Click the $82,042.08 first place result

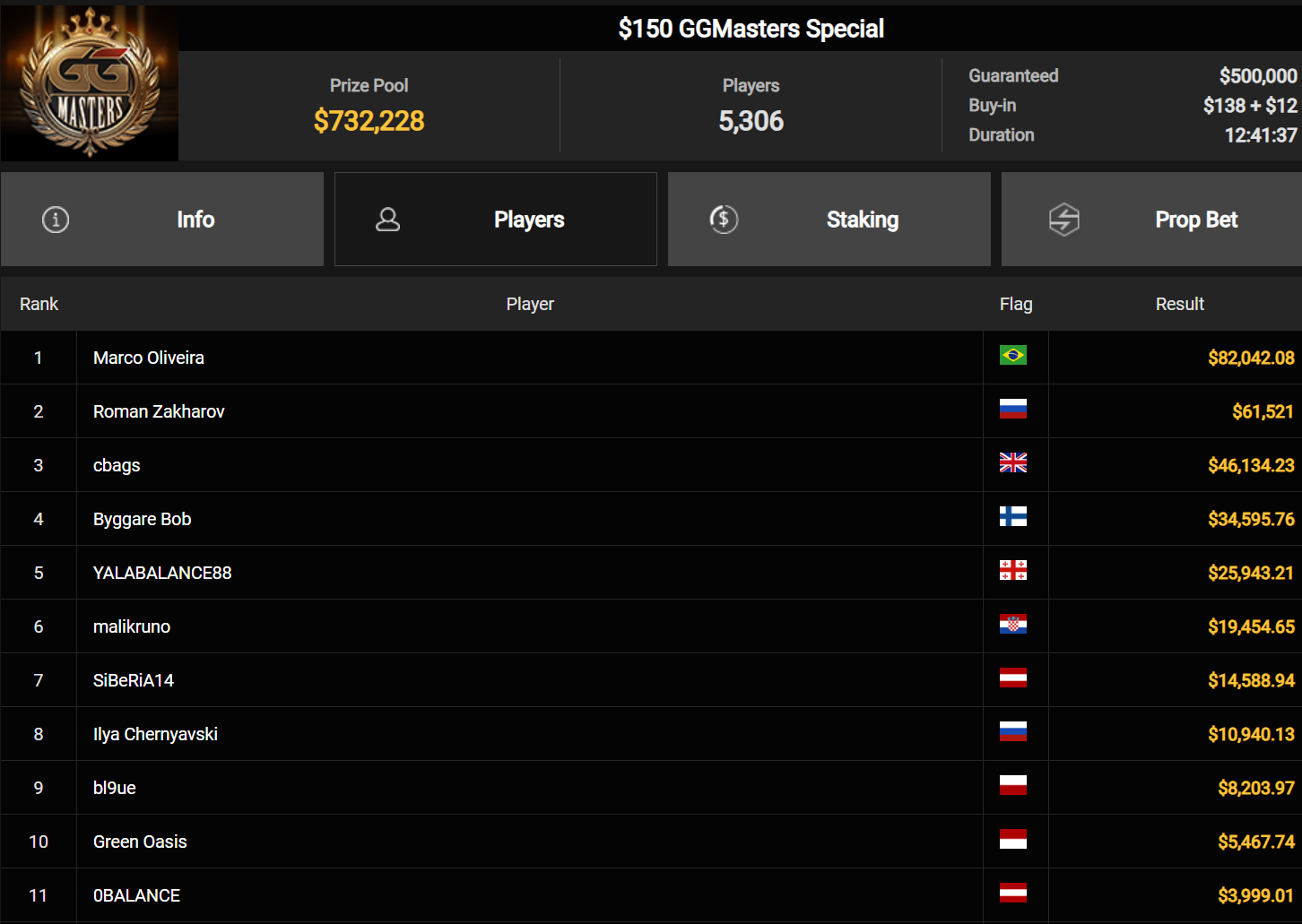(1251, 358)
